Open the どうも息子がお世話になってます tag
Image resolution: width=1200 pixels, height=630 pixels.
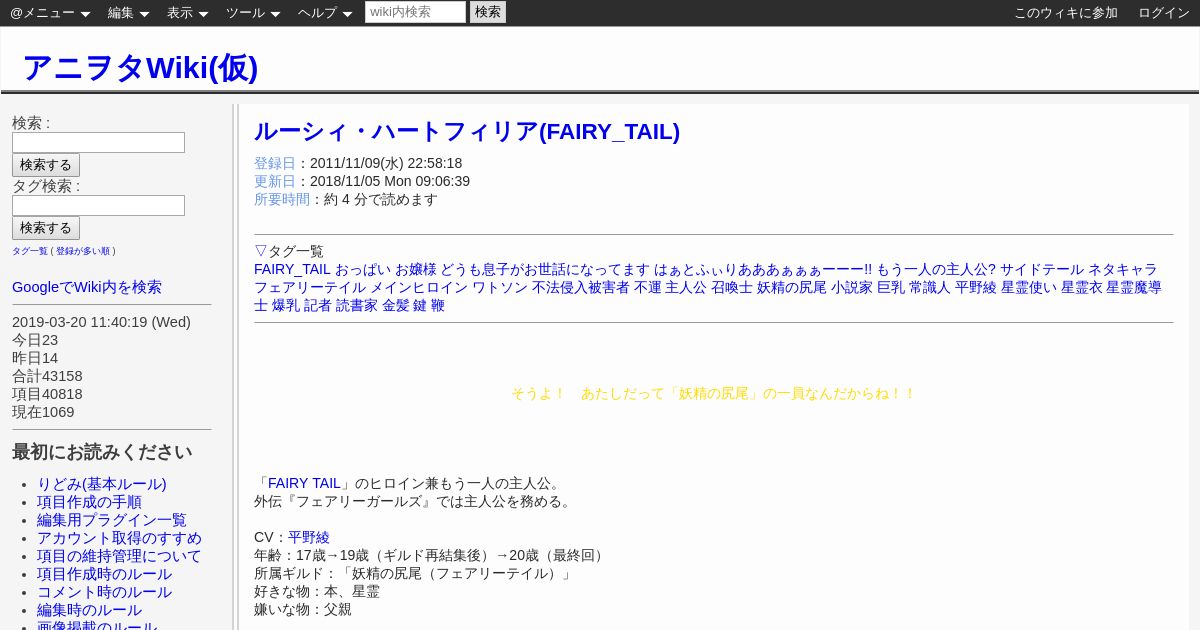click(545, 269)
